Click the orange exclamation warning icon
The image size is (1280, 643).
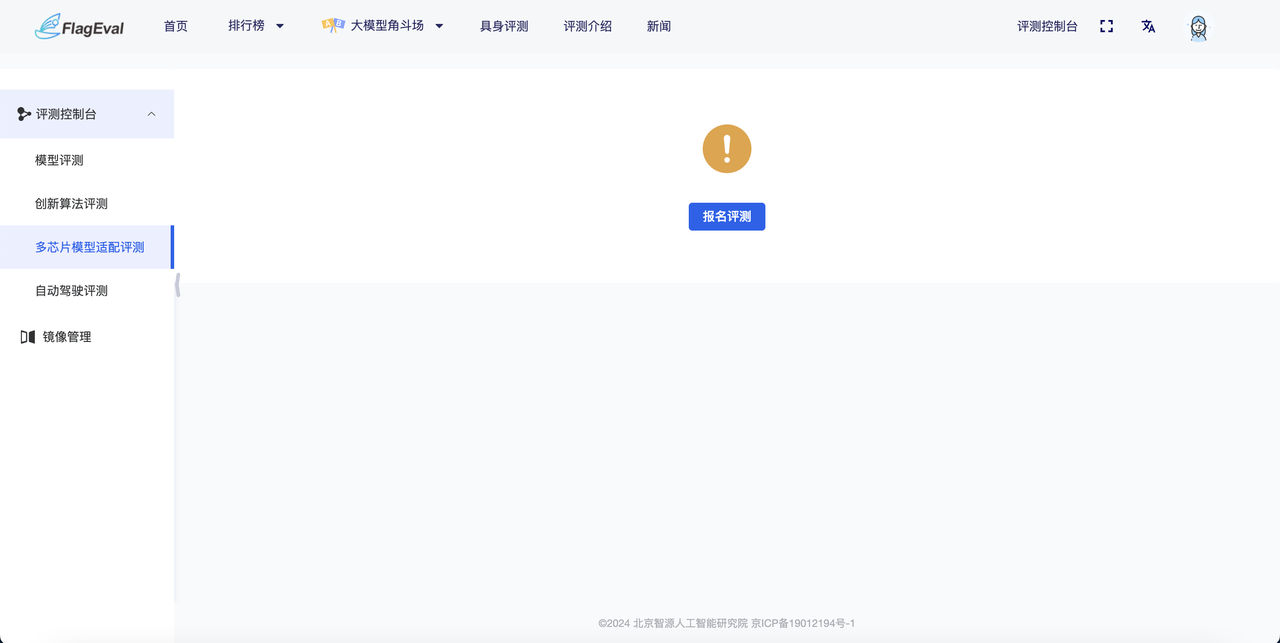tap(727, 149)
